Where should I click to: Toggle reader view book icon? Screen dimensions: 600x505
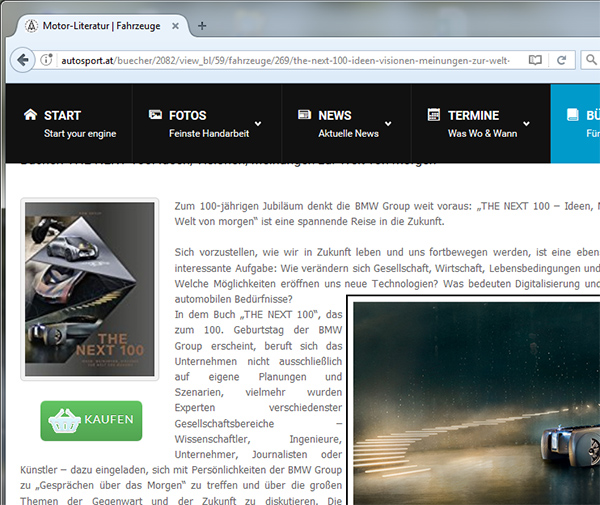(535, 60)
